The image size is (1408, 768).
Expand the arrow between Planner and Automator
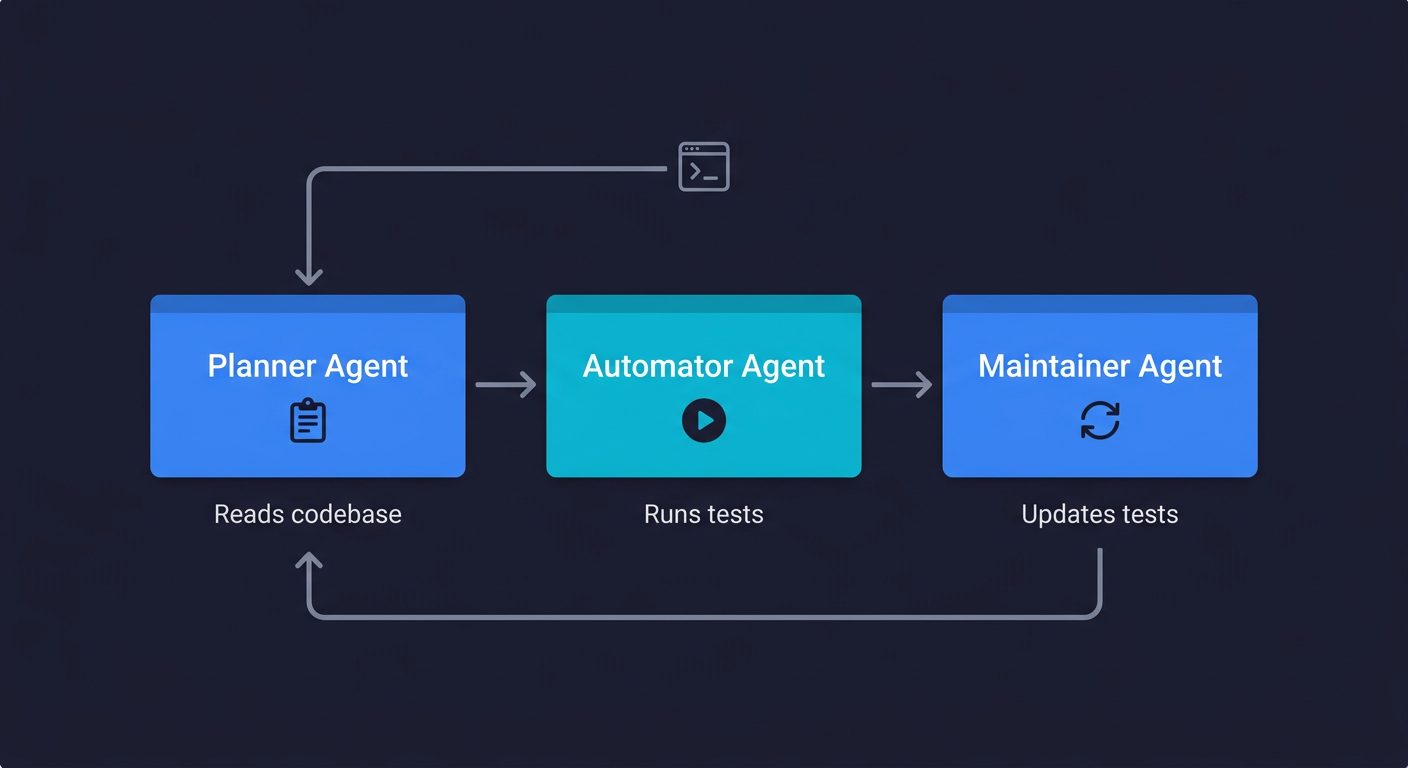(506, 384)
